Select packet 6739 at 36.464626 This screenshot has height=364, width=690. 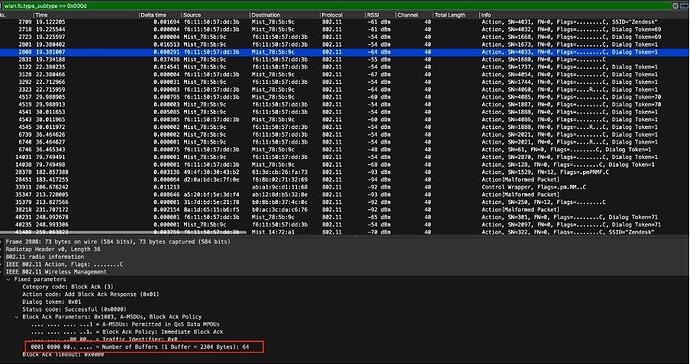click(x=345, y=134)
